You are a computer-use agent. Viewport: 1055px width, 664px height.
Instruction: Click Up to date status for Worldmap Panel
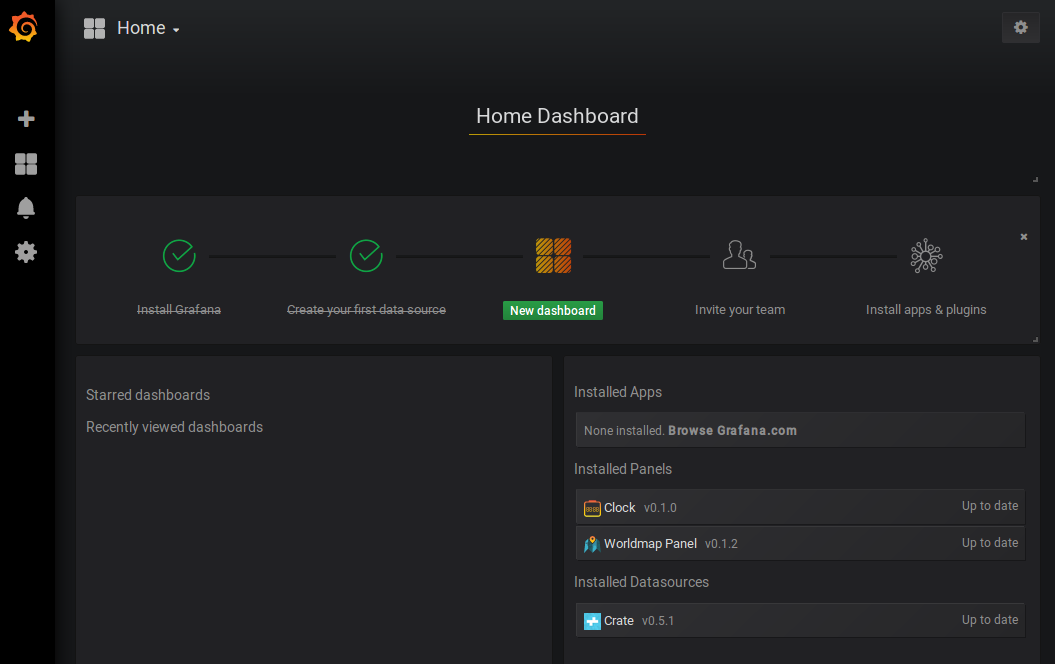[990, 542]
